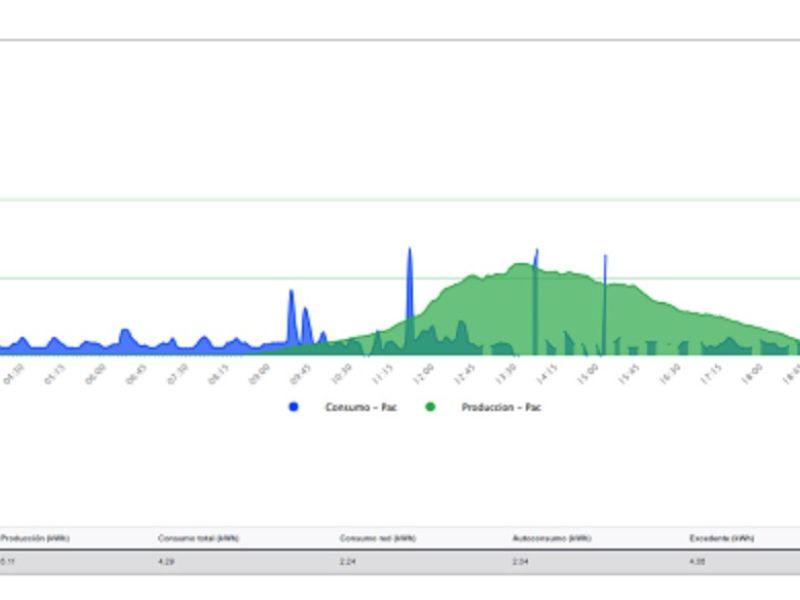Select the Excedente (kWh) column header
This screenshot has height=600, width=800.
pyautogui.click(x=722, y=538)
